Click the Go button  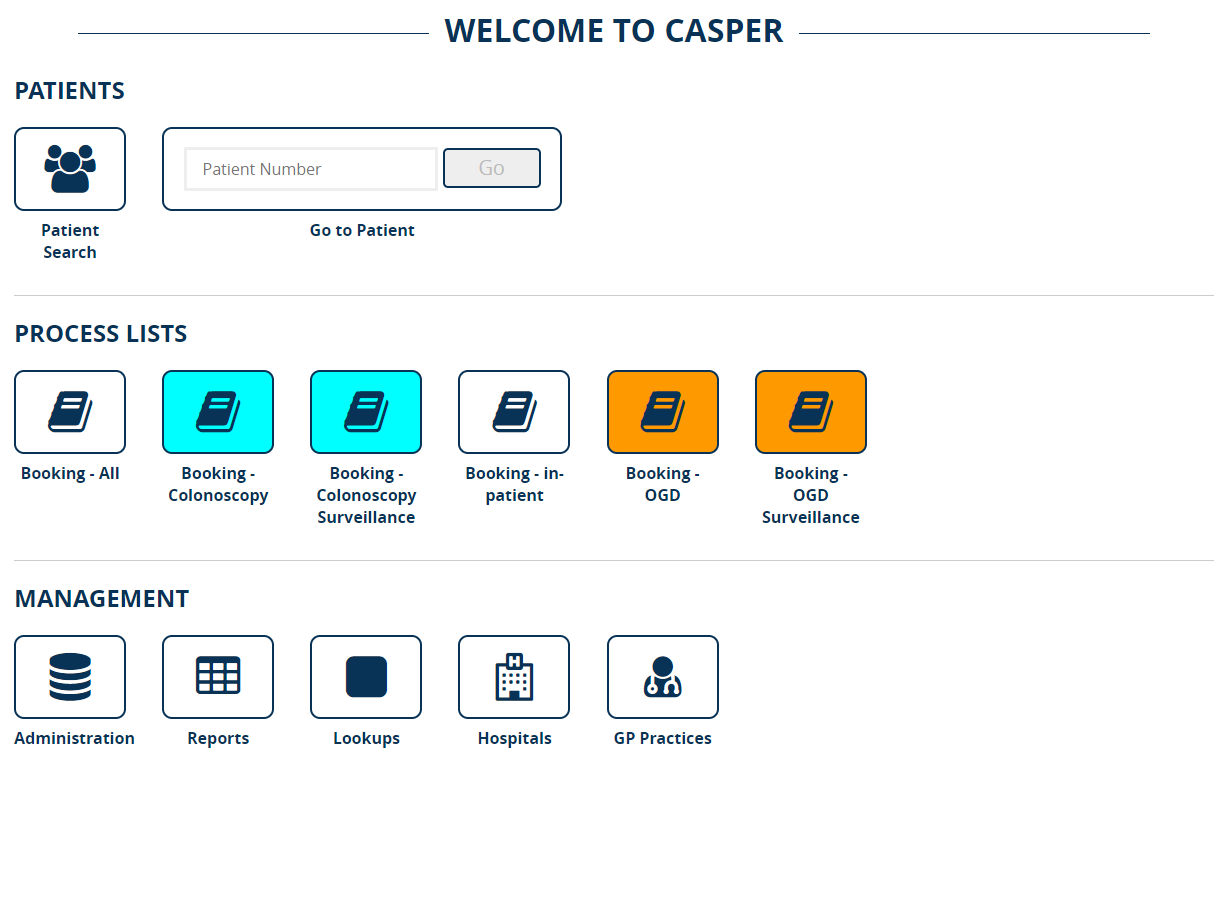(492, 168)
